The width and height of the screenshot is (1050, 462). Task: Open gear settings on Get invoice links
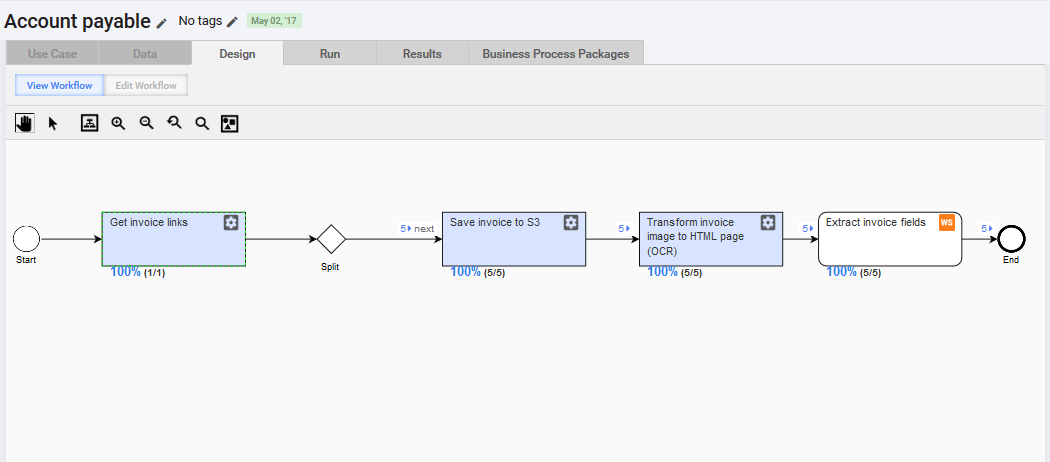(x=231, y=222)
